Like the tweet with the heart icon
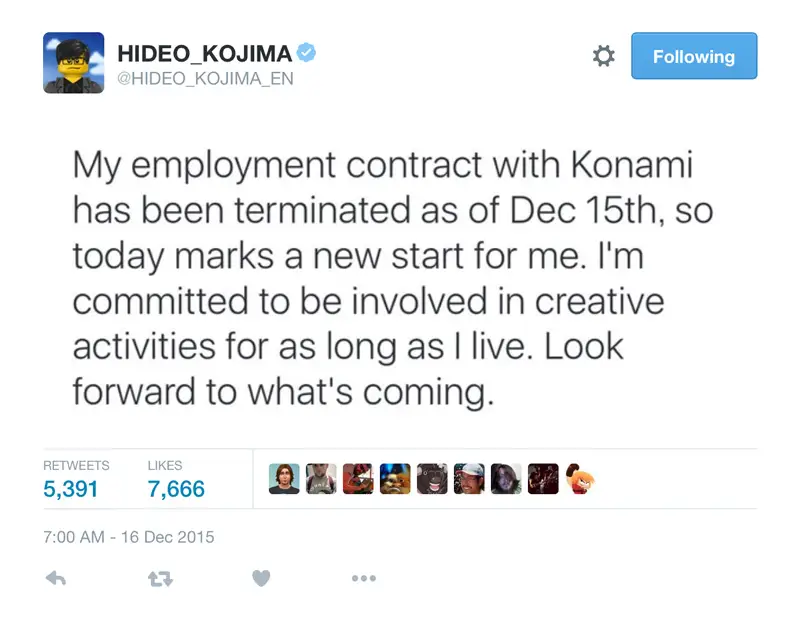800x624 pixels. pos(261,578)
